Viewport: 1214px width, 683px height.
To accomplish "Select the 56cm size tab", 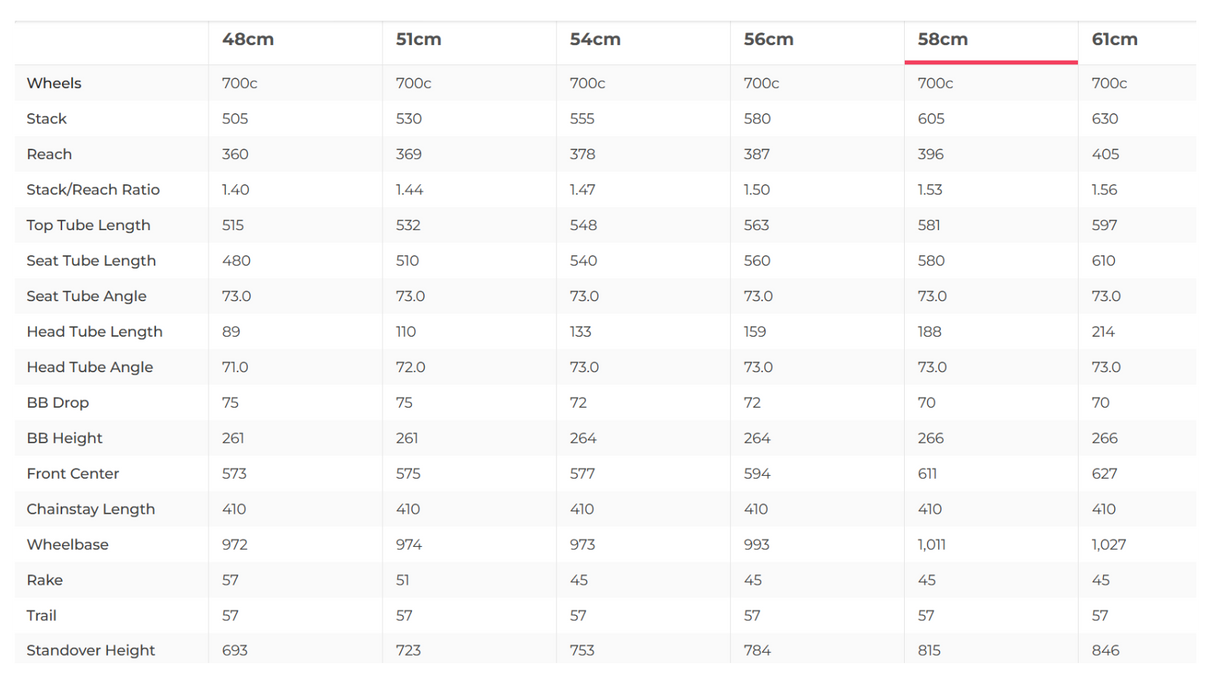I will click(x=768, y=40).
